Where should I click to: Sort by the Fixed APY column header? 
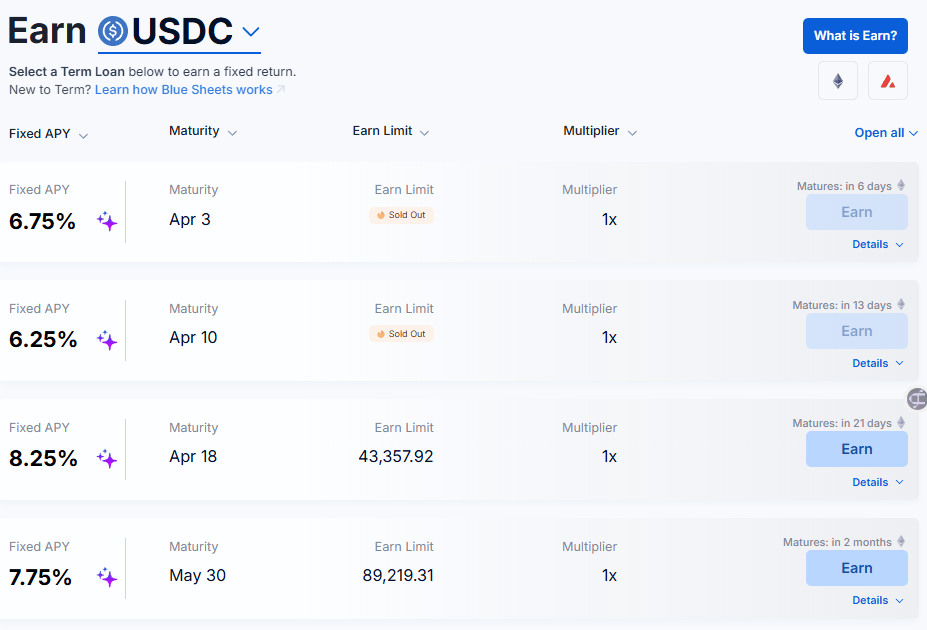(x=48, y=134)
